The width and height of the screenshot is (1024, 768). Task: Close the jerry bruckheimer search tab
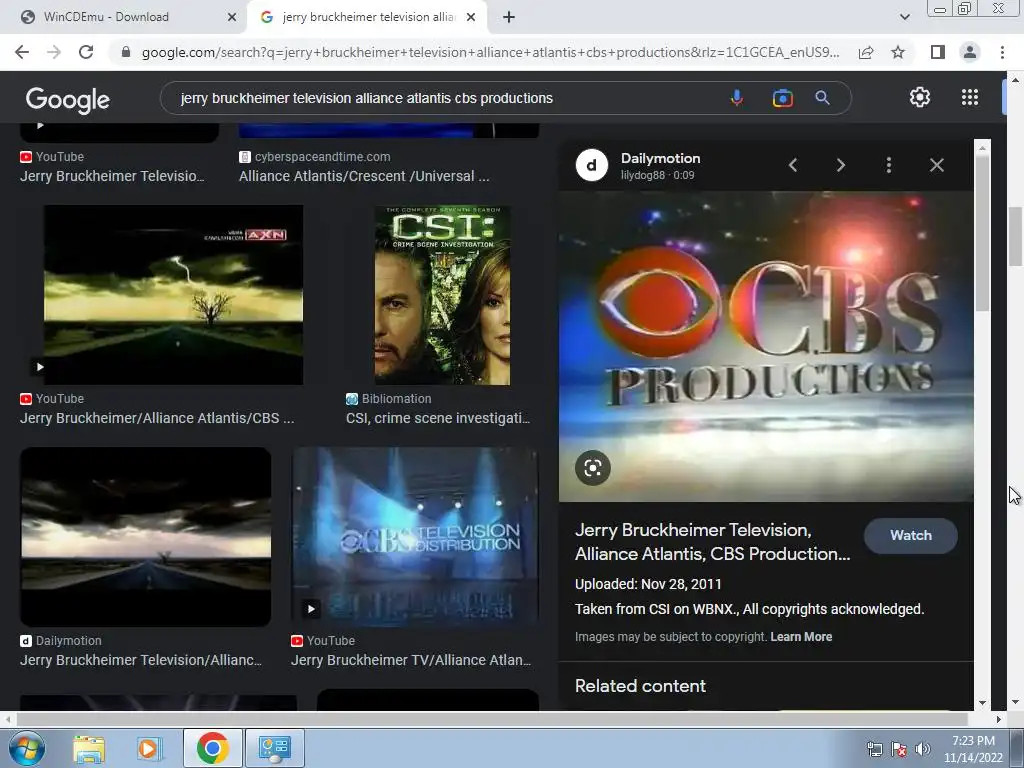point(471,17)
